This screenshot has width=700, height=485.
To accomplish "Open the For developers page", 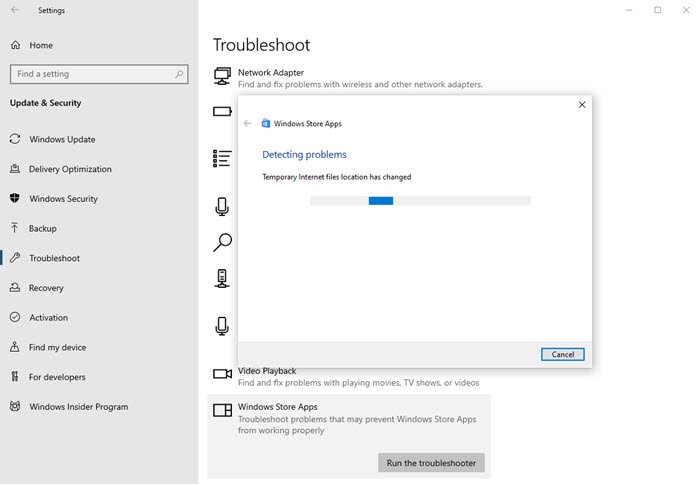I will tap(57, 377).
